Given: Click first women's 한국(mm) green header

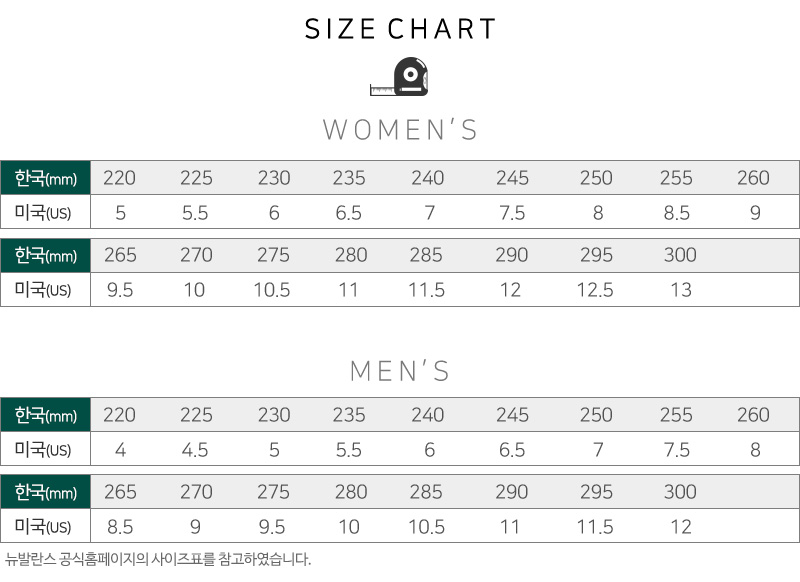Looking at the screenshot, I should (45, 178).
